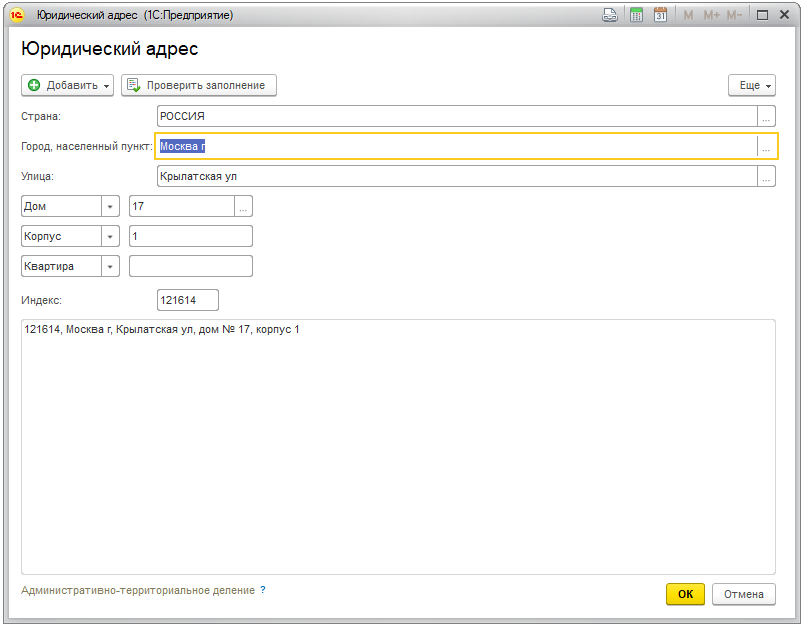Open the calendar icon in title bar
Screen dimensions: 804x628
[x=660, y=16]
